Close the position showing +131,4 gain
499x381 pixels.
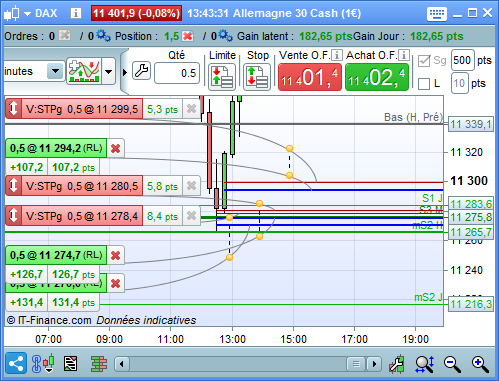[115, 284]
